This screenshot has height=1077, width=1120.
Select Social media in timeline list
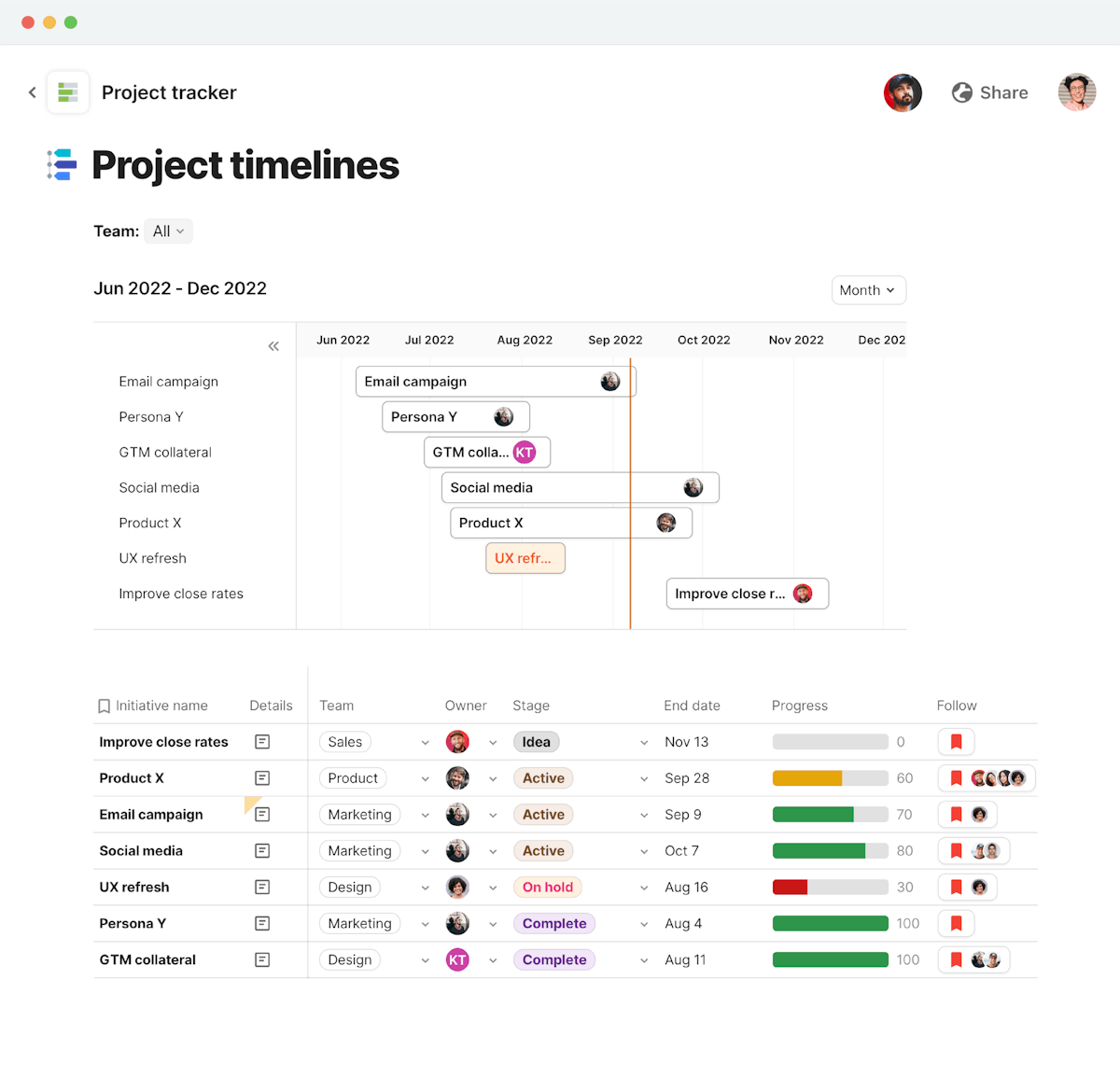[x=160, y=488]
